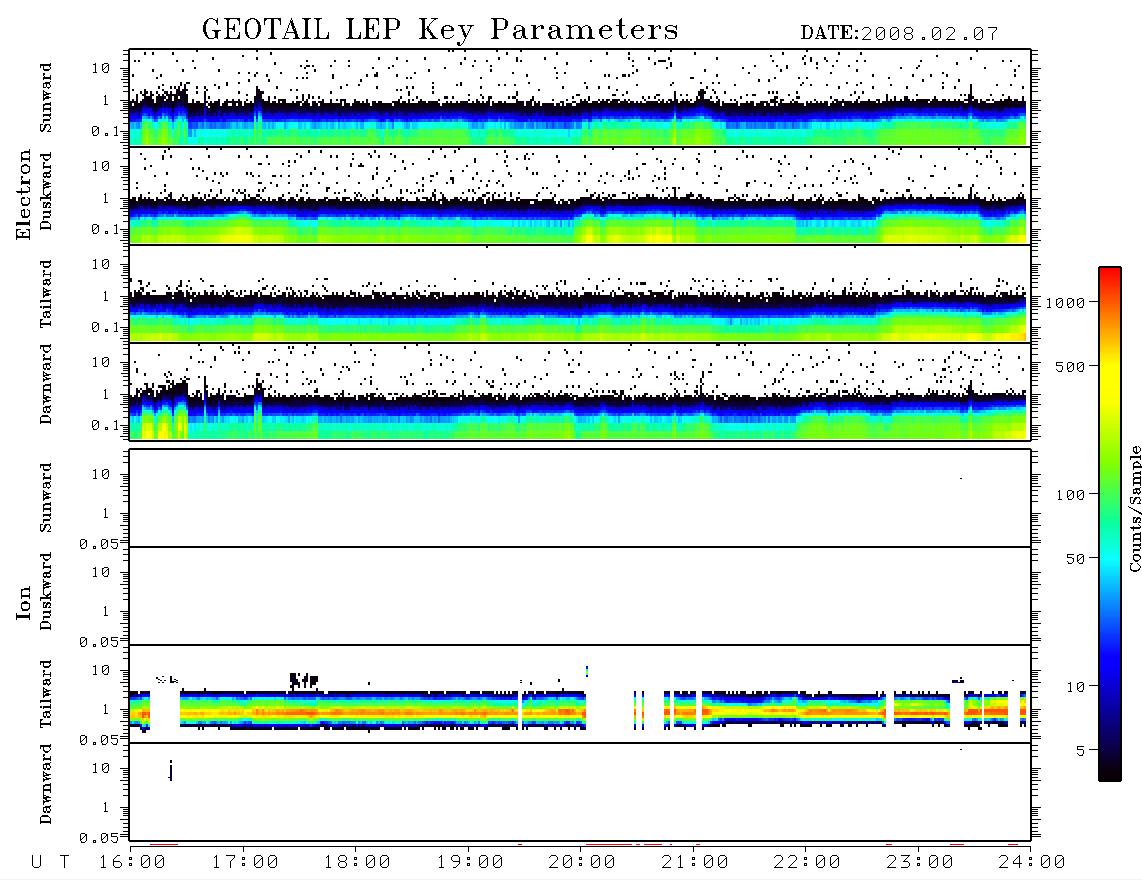Select the 17:00 time tick label

point(245,863)
